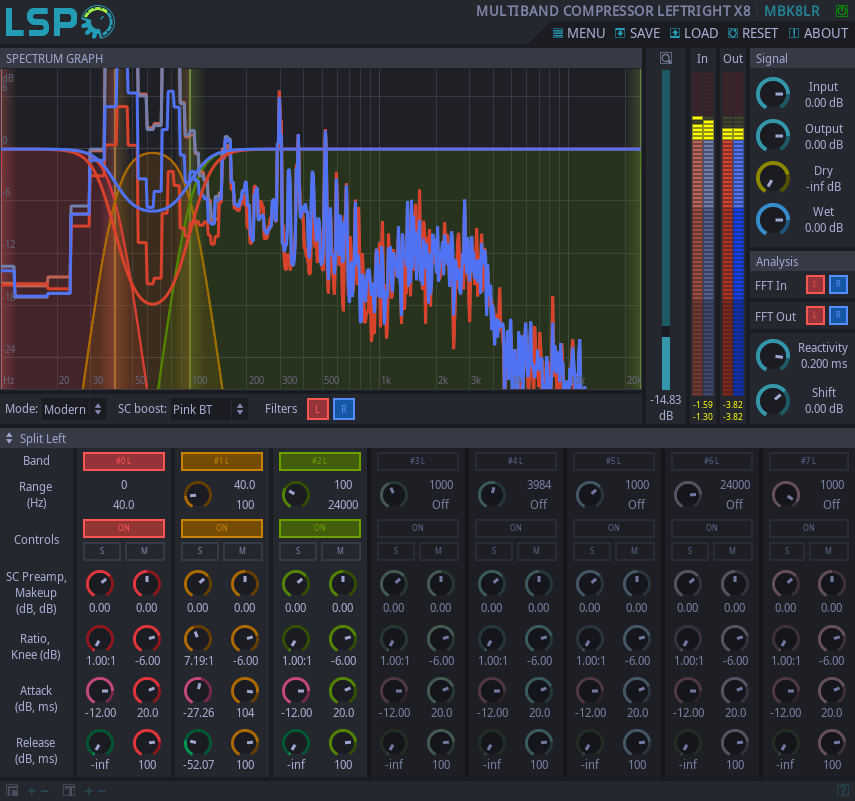Click the Wet knob
The image size is (855, 801).
coord(773,219)
